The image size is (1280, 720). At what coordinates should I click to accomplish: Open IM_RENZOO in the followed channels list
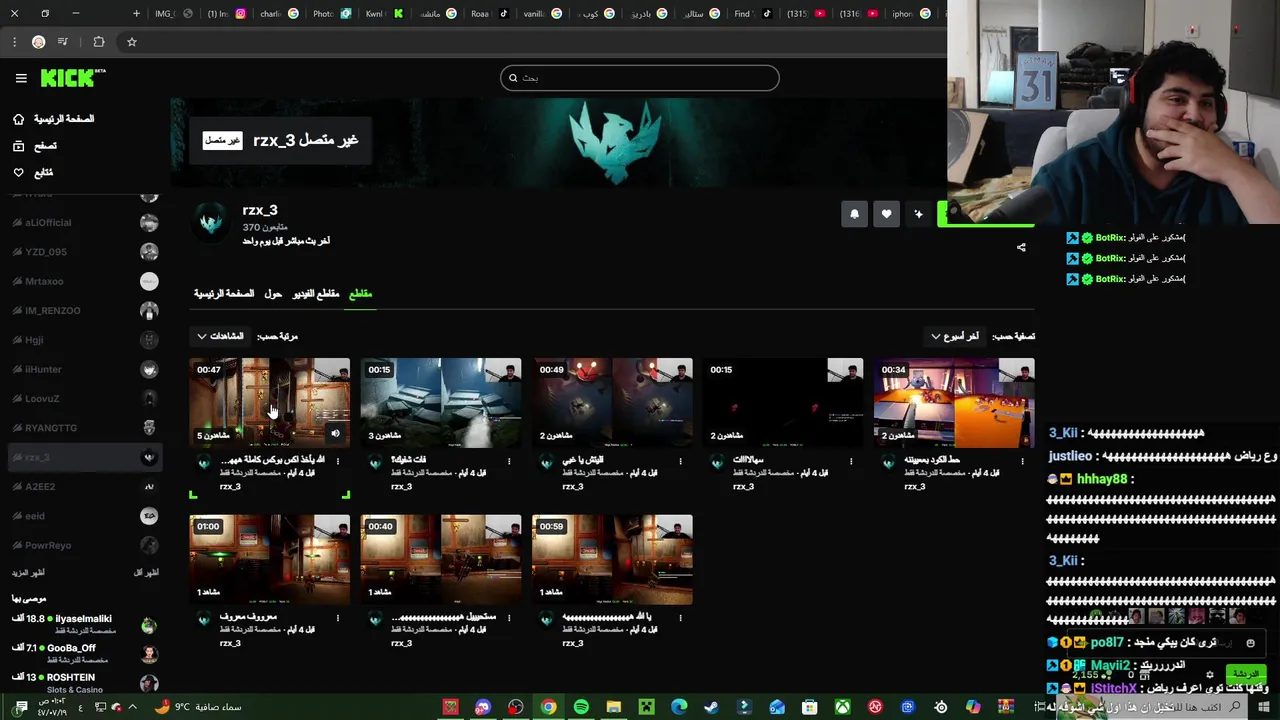coord(85,311)
